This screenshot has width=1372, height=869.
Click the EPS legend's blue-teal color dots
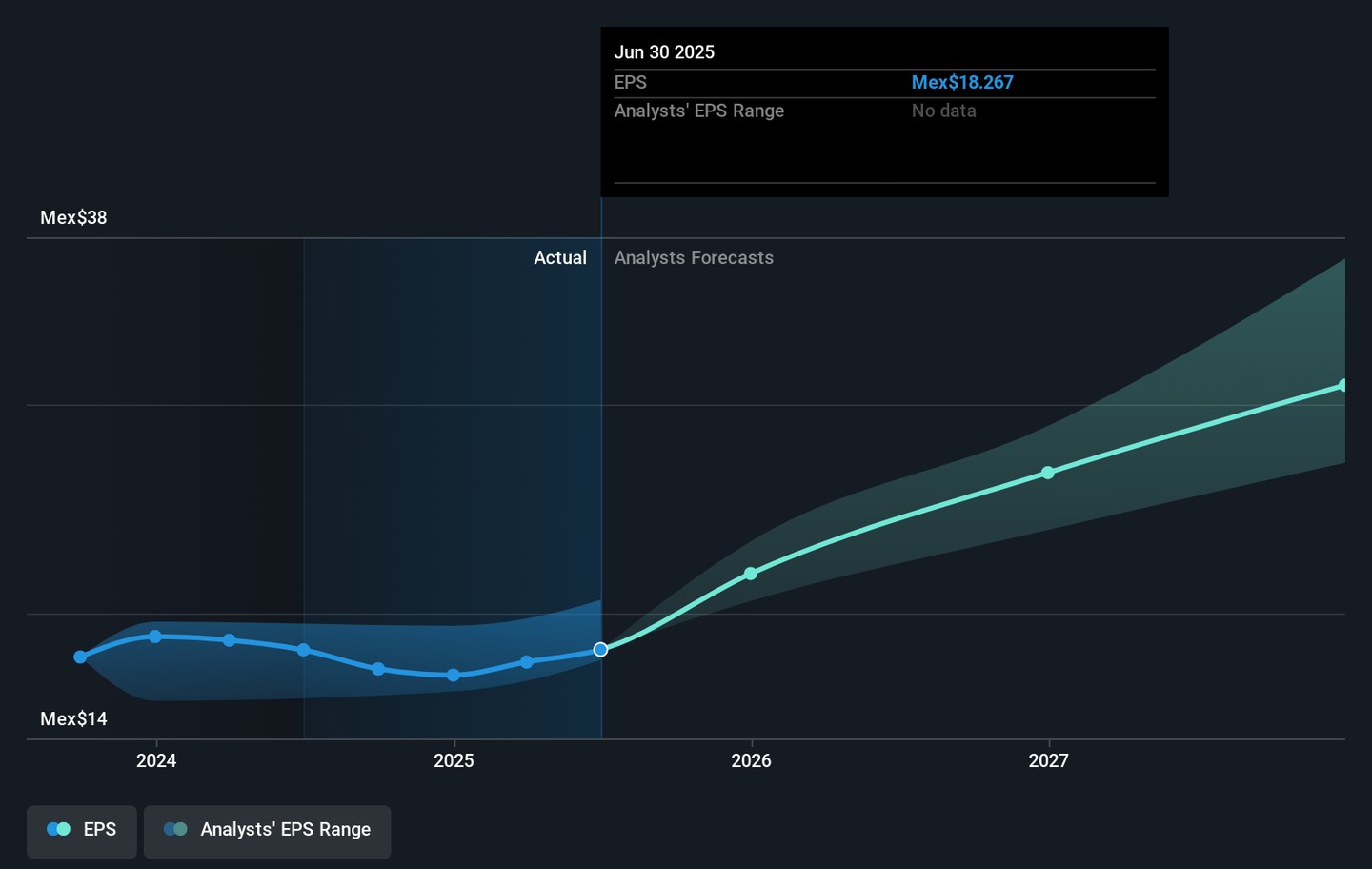[58, 830]
